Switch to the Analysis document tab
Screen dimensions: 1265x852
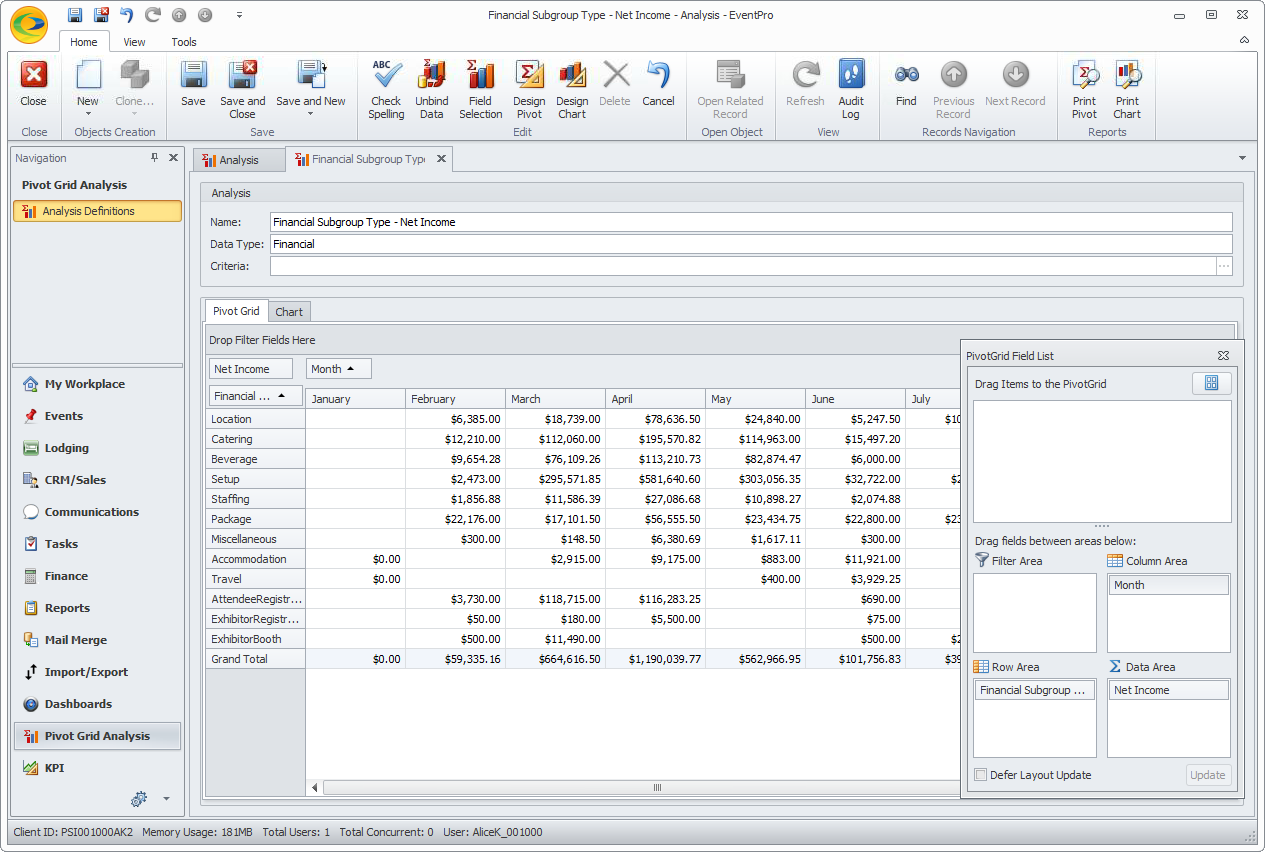point(239,160)
